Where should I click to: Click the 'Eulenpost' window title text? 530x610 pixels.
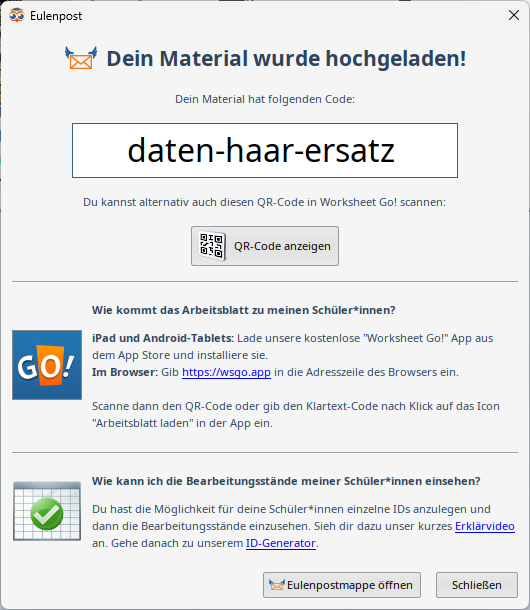coord(56,16)
